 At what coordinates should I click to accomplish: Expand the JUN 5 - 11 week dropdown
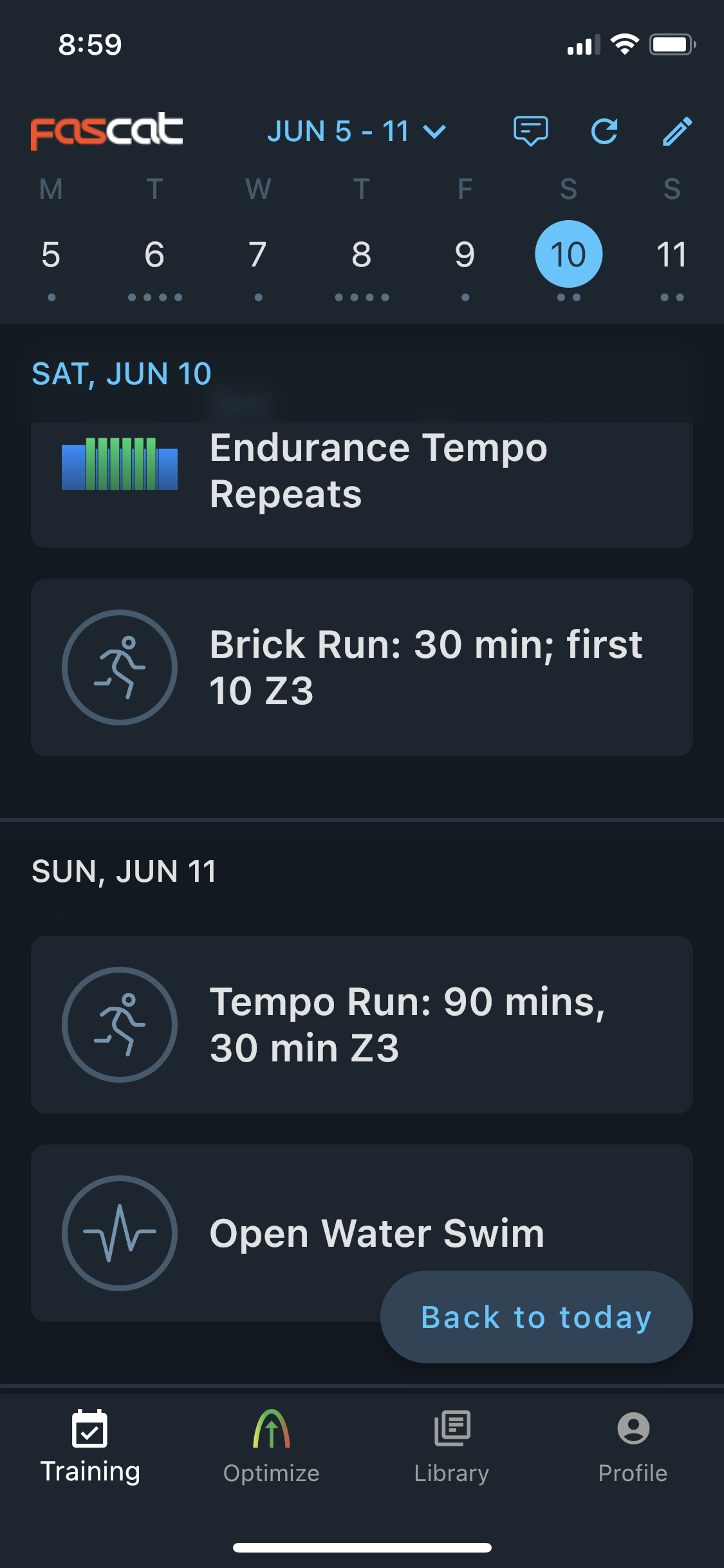(357, 131)
